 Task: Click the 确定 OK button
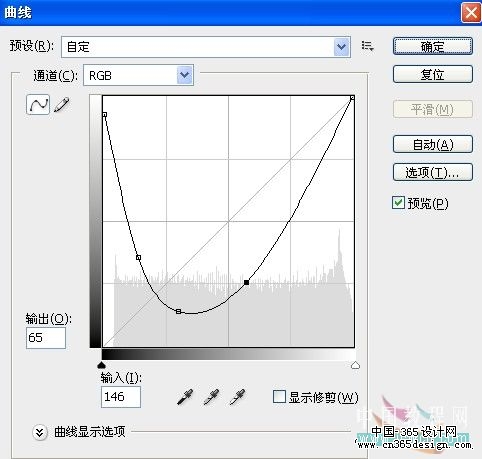pyautogui.click(x=433, y=46)
